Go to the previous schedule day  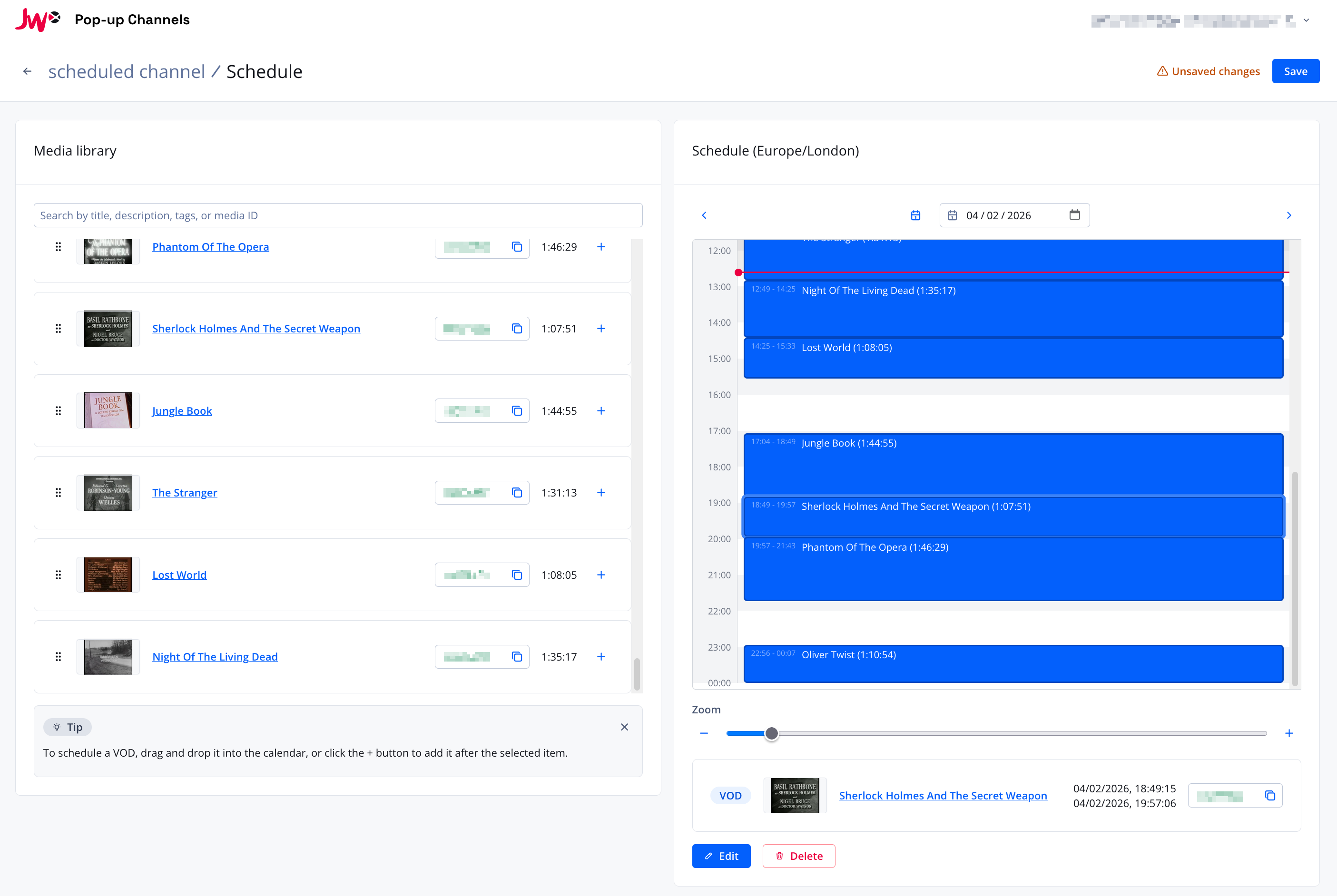(x=704, y=215)
